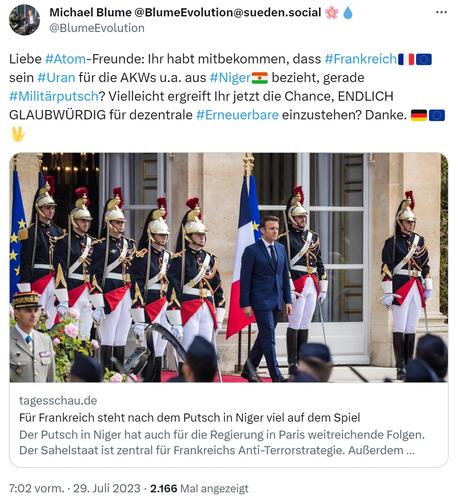
Task: Click the #Uran hashtag
Action: click(x=56, y=78)
